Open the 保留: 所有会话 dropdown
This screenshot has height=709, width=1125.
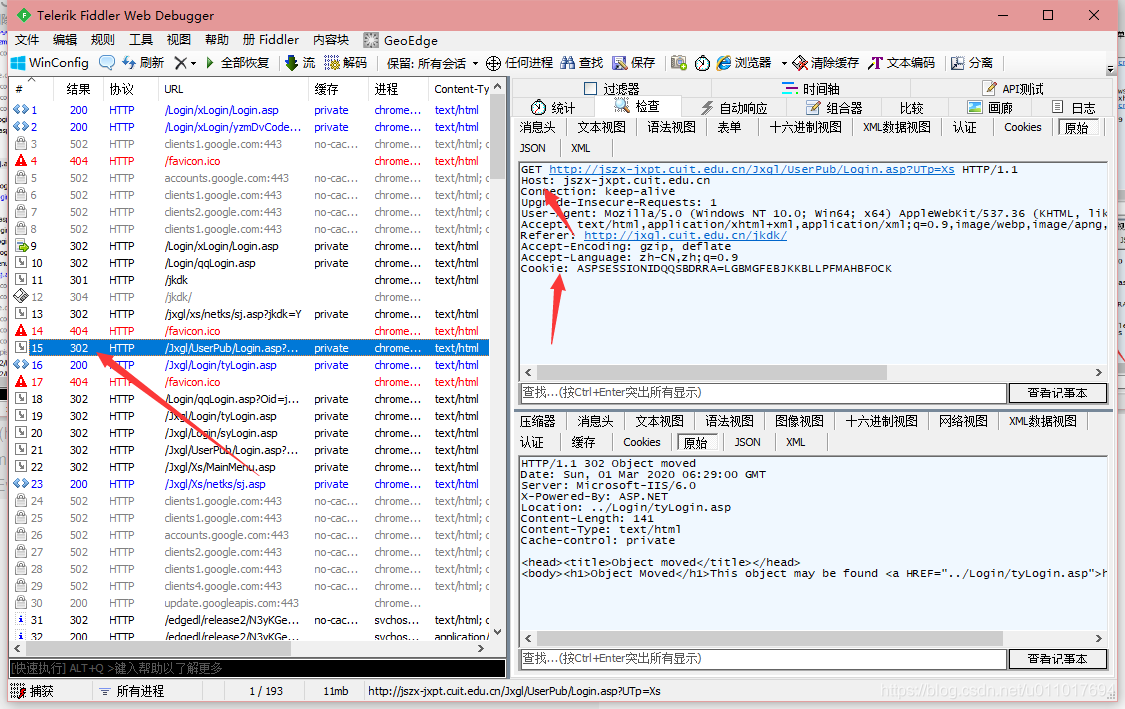tap(432, 63)
